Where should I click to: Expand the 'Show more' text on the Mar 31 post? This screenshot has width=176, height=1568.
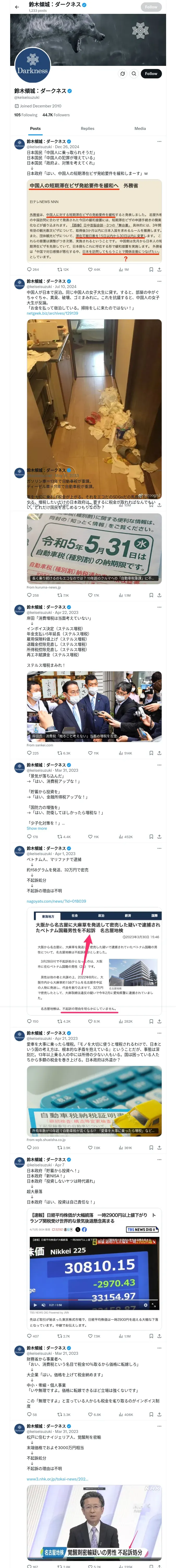pos(37,828)
